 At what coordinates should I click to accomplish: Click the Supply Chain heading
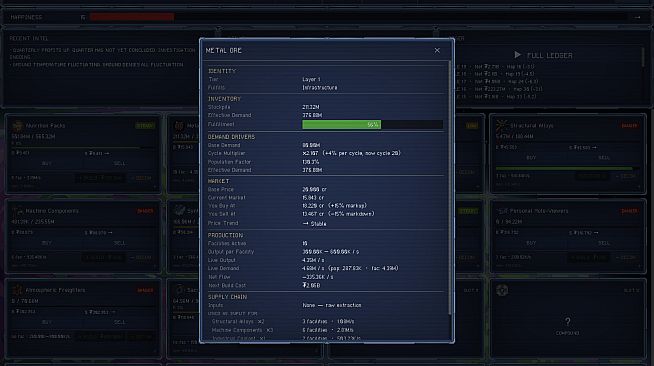227,297
